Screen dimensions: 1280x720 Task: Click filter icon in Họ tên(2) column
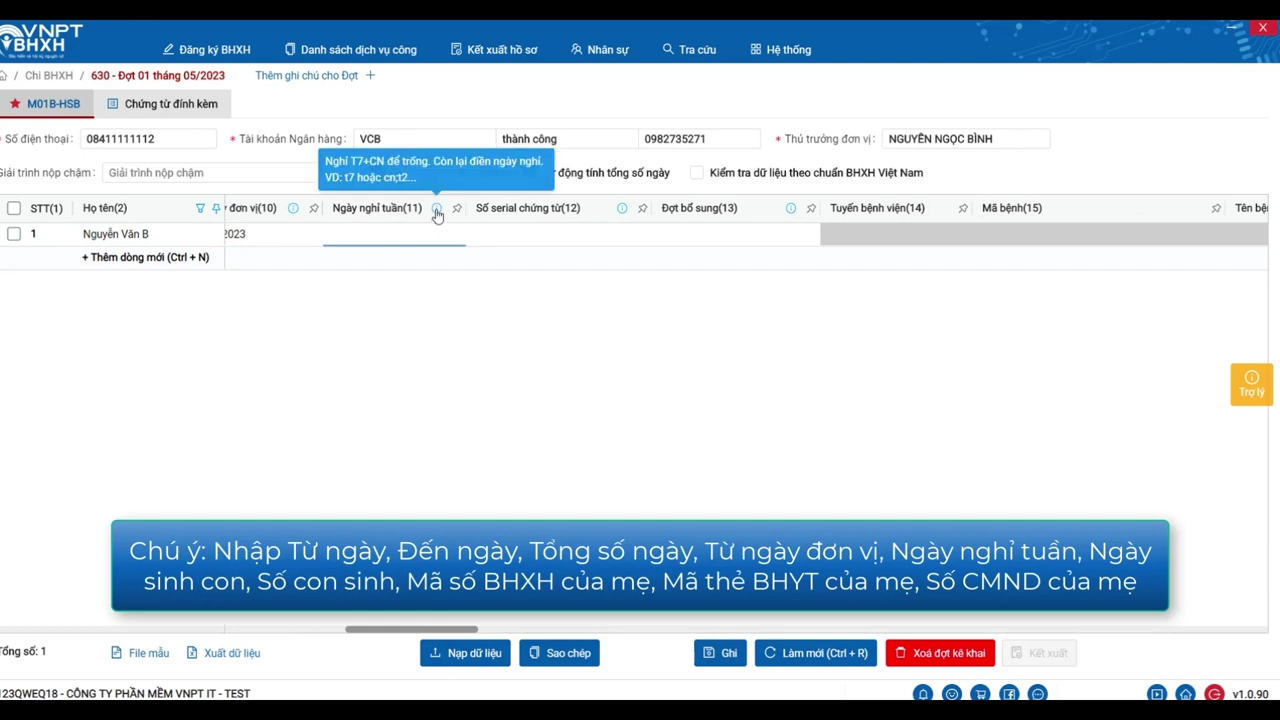pos(200,208)
